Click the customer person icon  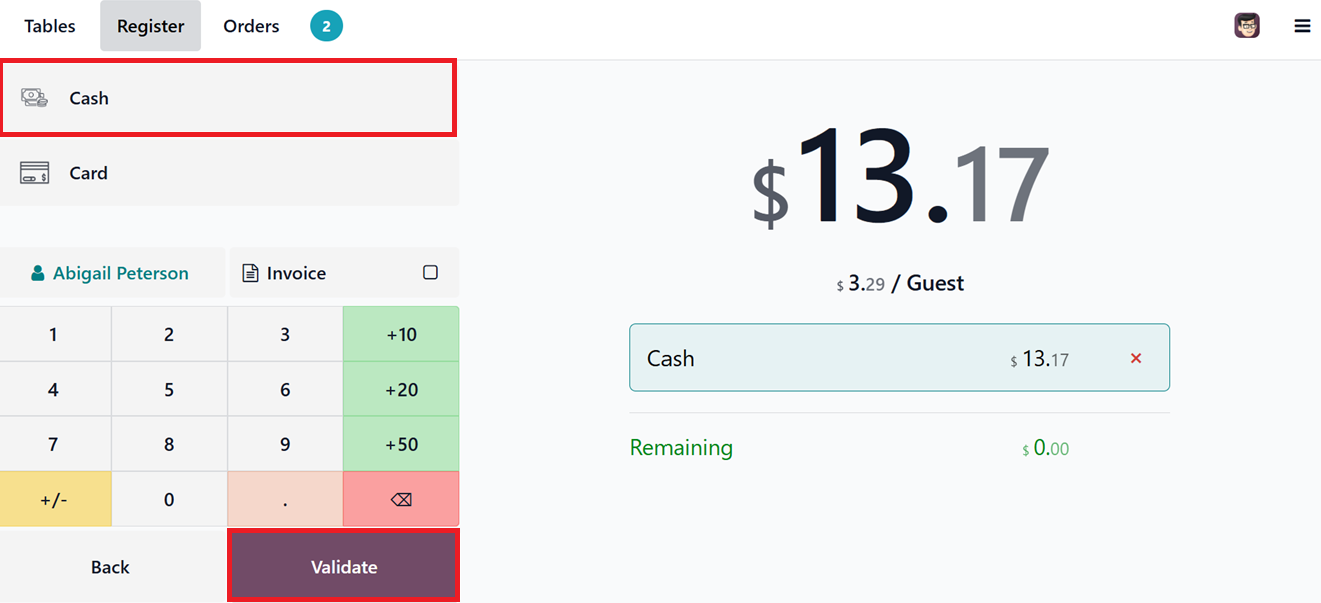pyautogui.click(x=38, y=273)
